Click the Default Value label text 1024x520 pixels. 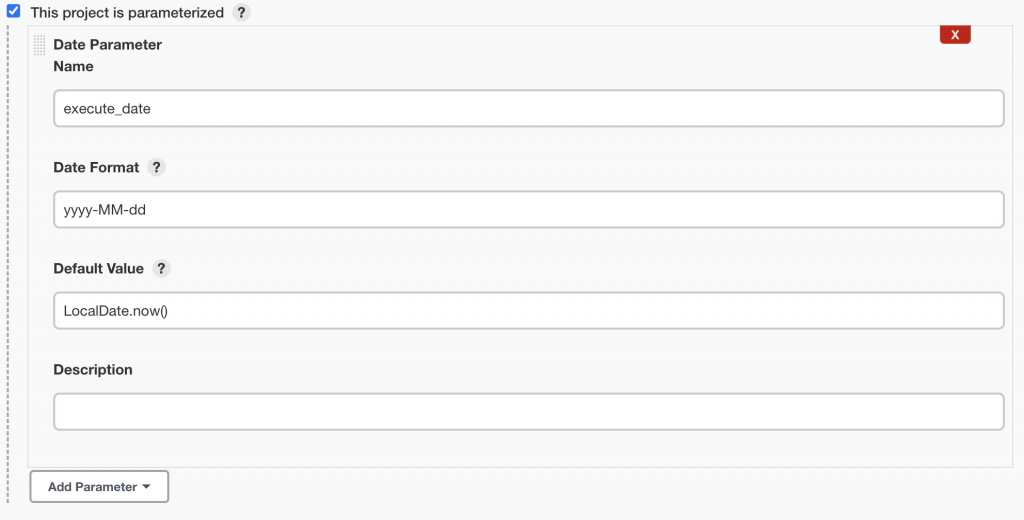tap(98, 268)
